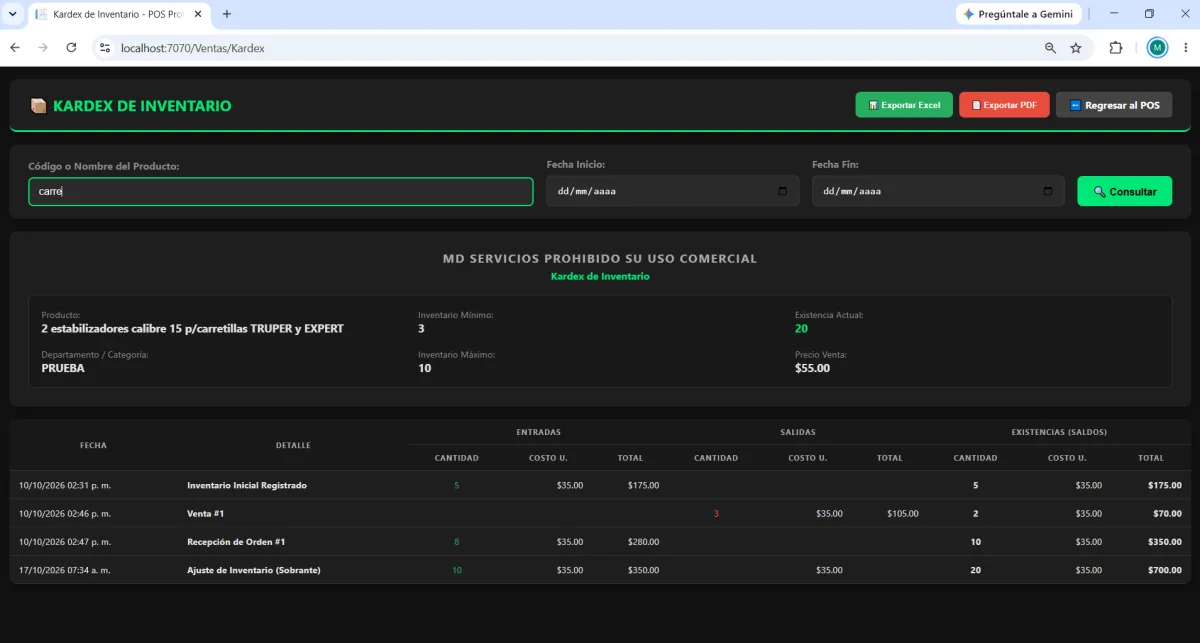Focus the product code or name field
1200x643 pixels.
281,191
